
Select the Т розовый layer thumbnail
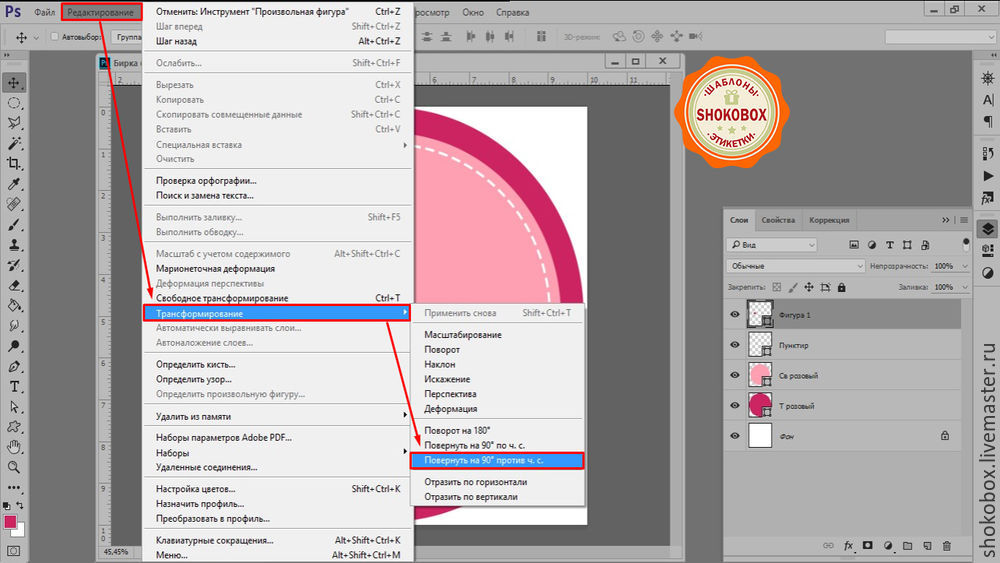760,405
